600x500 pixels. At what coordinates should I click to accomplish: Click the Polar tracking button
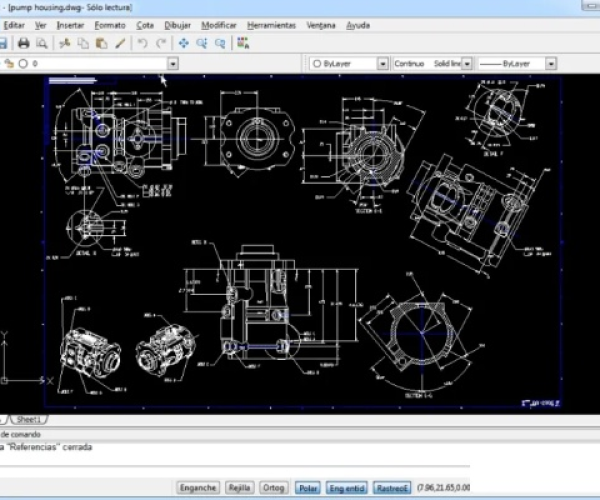click(308, 488)
